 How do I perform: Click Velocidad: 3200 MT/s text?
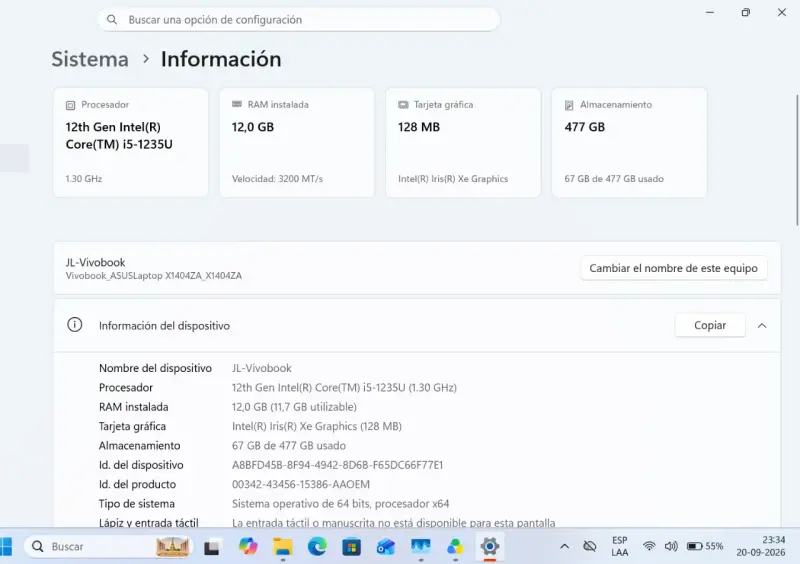click(x=278, y=179)
